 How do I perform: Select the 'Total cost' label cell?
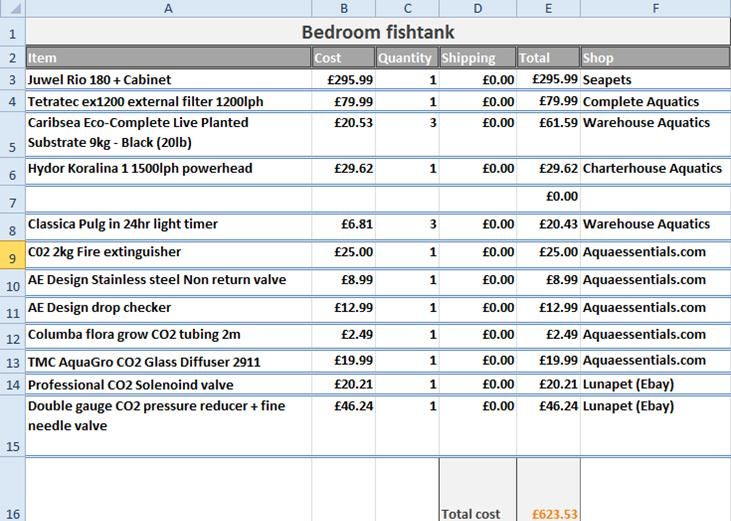coord(477,514)
